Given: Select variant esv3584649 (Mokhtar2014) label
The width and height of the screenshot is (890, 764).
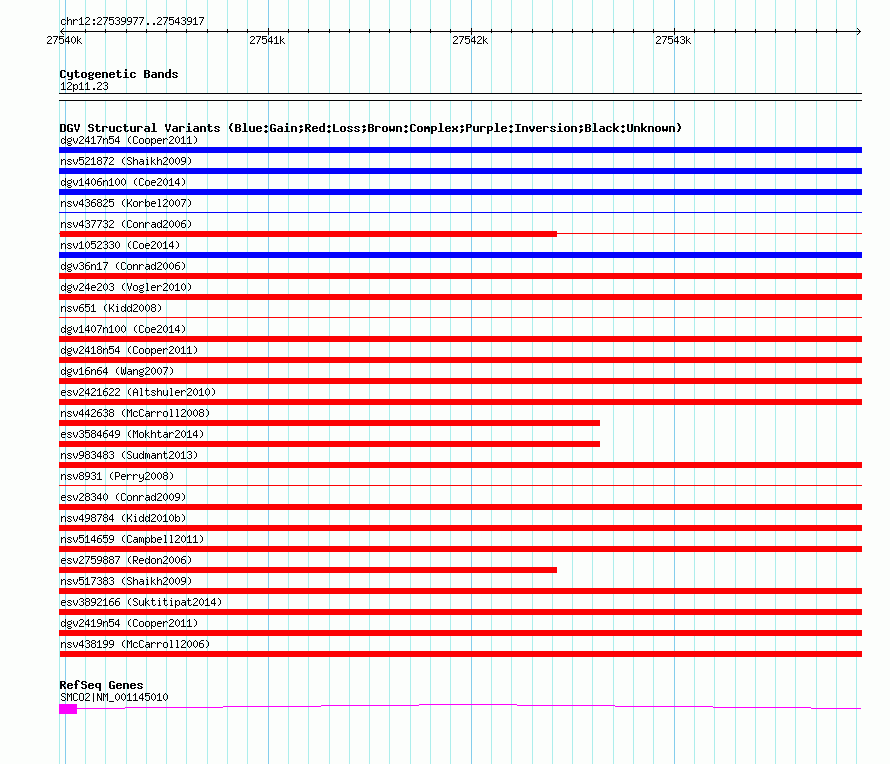Looking at the screenshot, I should (132, 434).
